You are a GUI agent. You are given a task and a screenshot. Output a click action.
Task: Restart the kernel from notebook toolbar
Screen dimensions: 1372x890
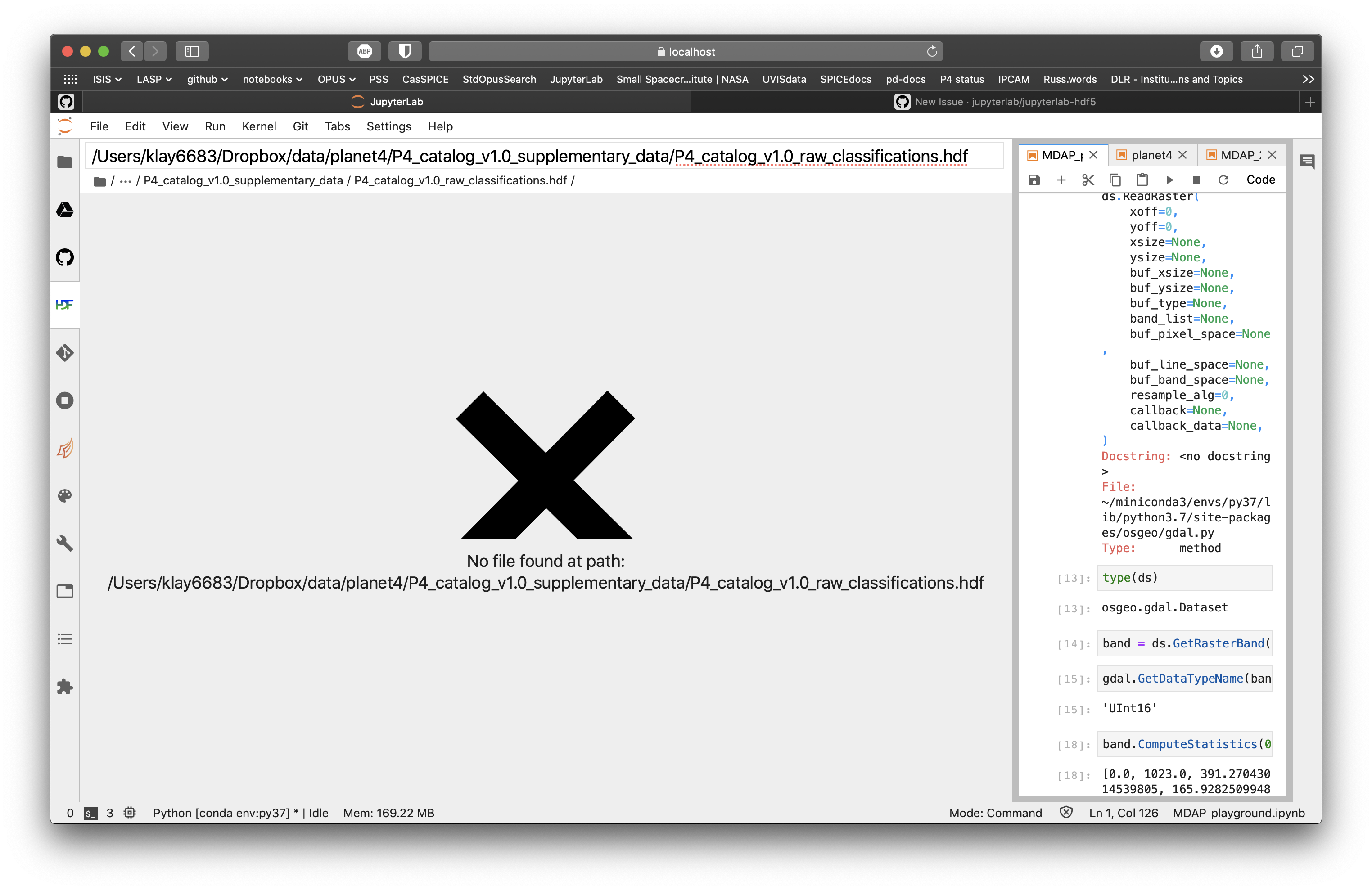pos(1223,180)
